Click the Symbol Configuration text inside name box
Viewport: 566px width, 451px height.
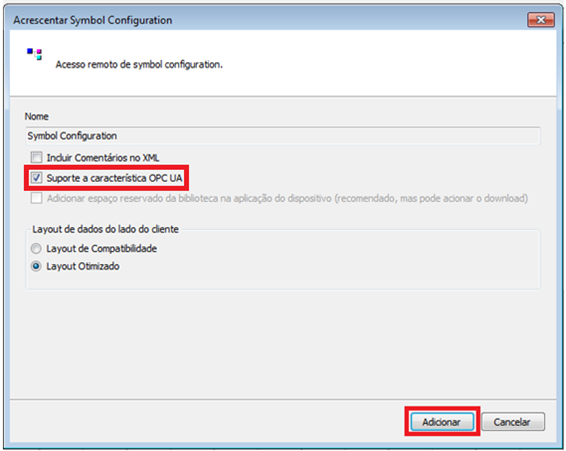coord(72,136)
